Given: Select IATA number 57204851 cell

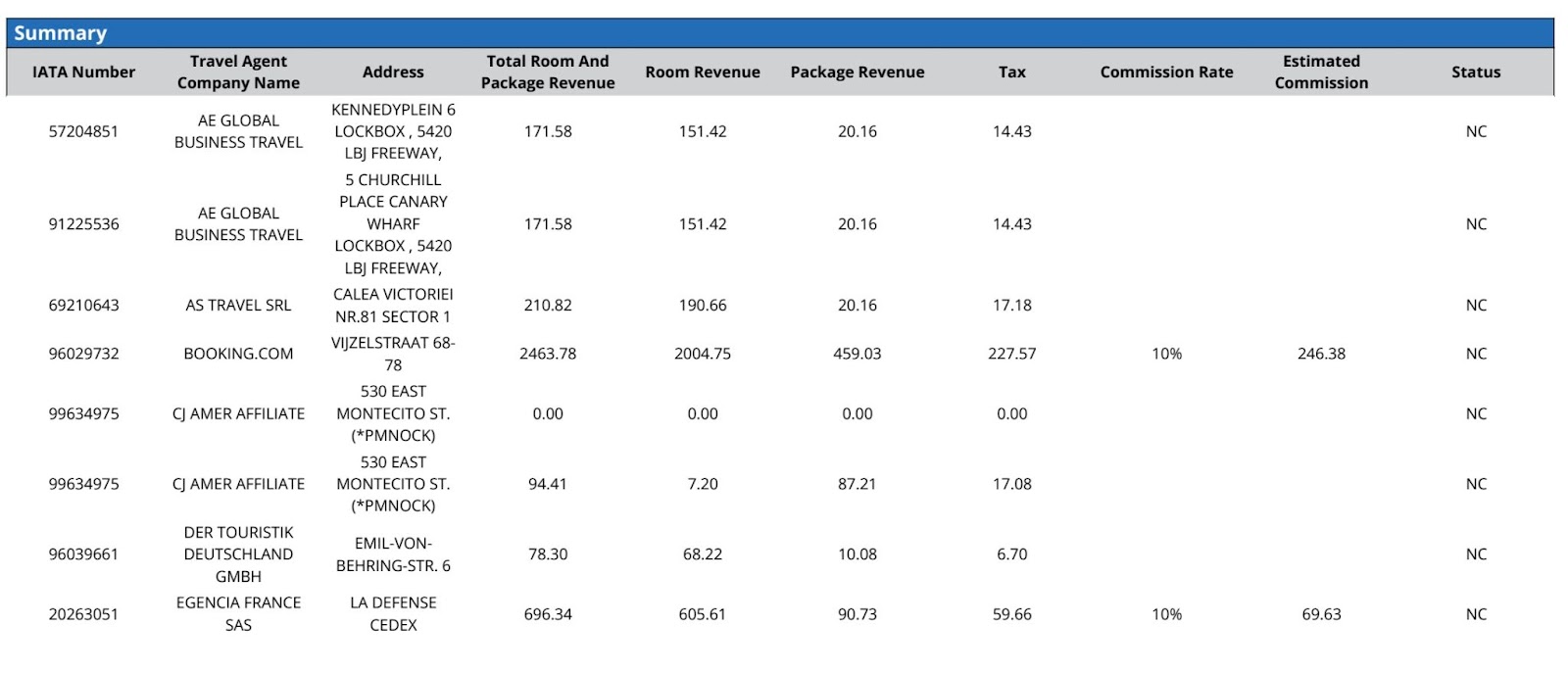Looking at the screenshot, I should pos(83,131).
